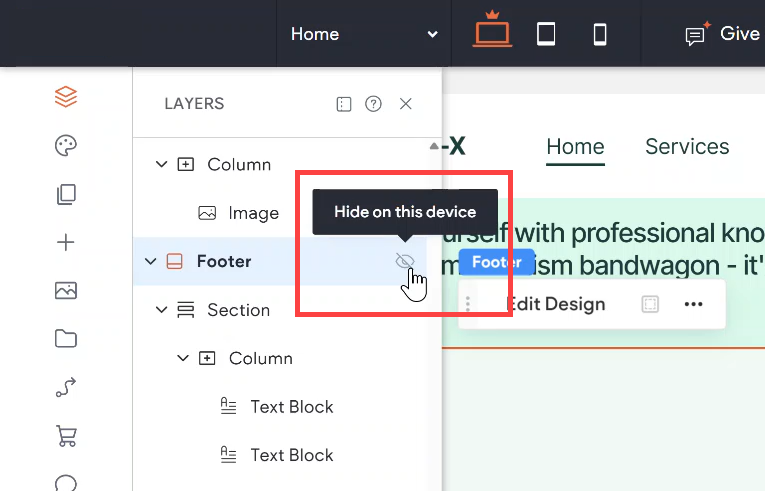Screen dimensions: 765x491
Task: Open the Store shopping cart icon
Action: [x=66, y=436]
